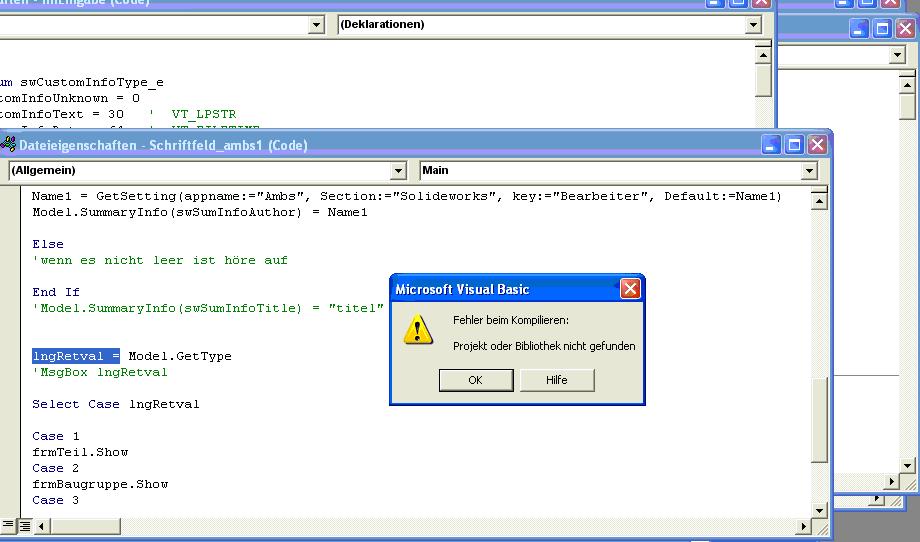Click vertical scroll thumb in Schriftfeld_ambs1 window
The height and width of the screenshot is (542, 920).
pyautogui.click(x=819, y=419)
